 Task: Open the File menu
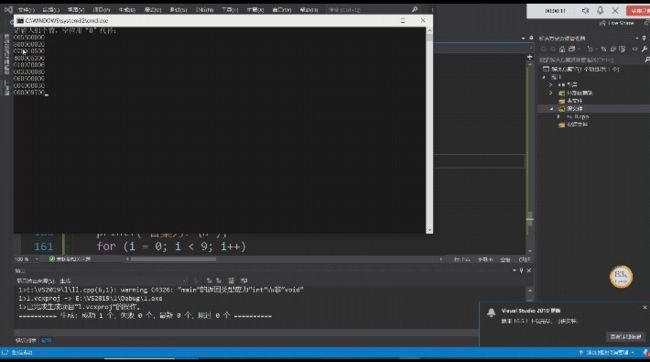pyautogui.click(x=26, y=10)
